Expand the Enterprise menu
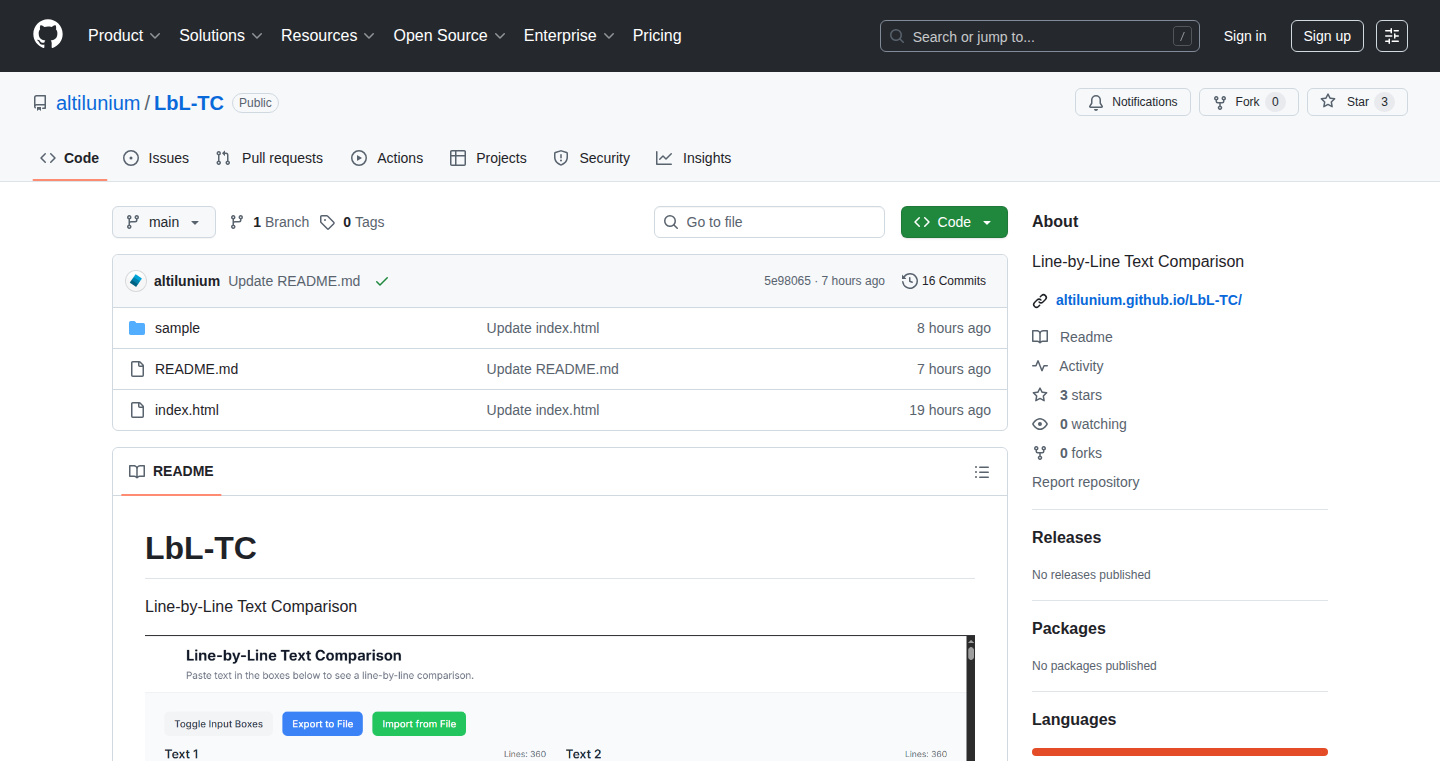This screenshot has height=761, width=1440. tap(569, 36)
